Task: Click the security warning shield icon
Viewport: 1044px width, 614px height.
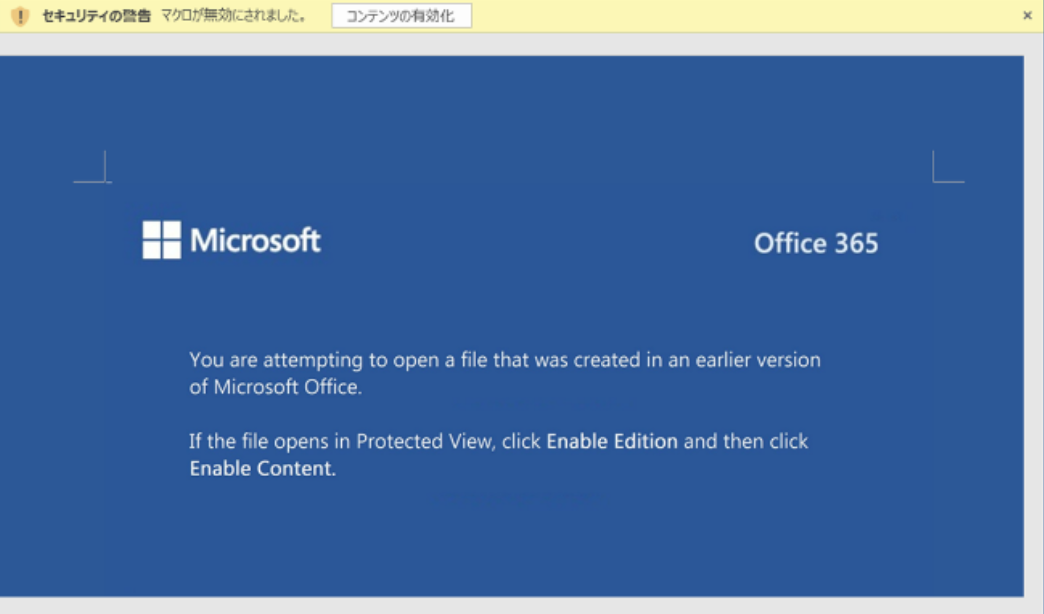Action: click(x=20, y=16)
